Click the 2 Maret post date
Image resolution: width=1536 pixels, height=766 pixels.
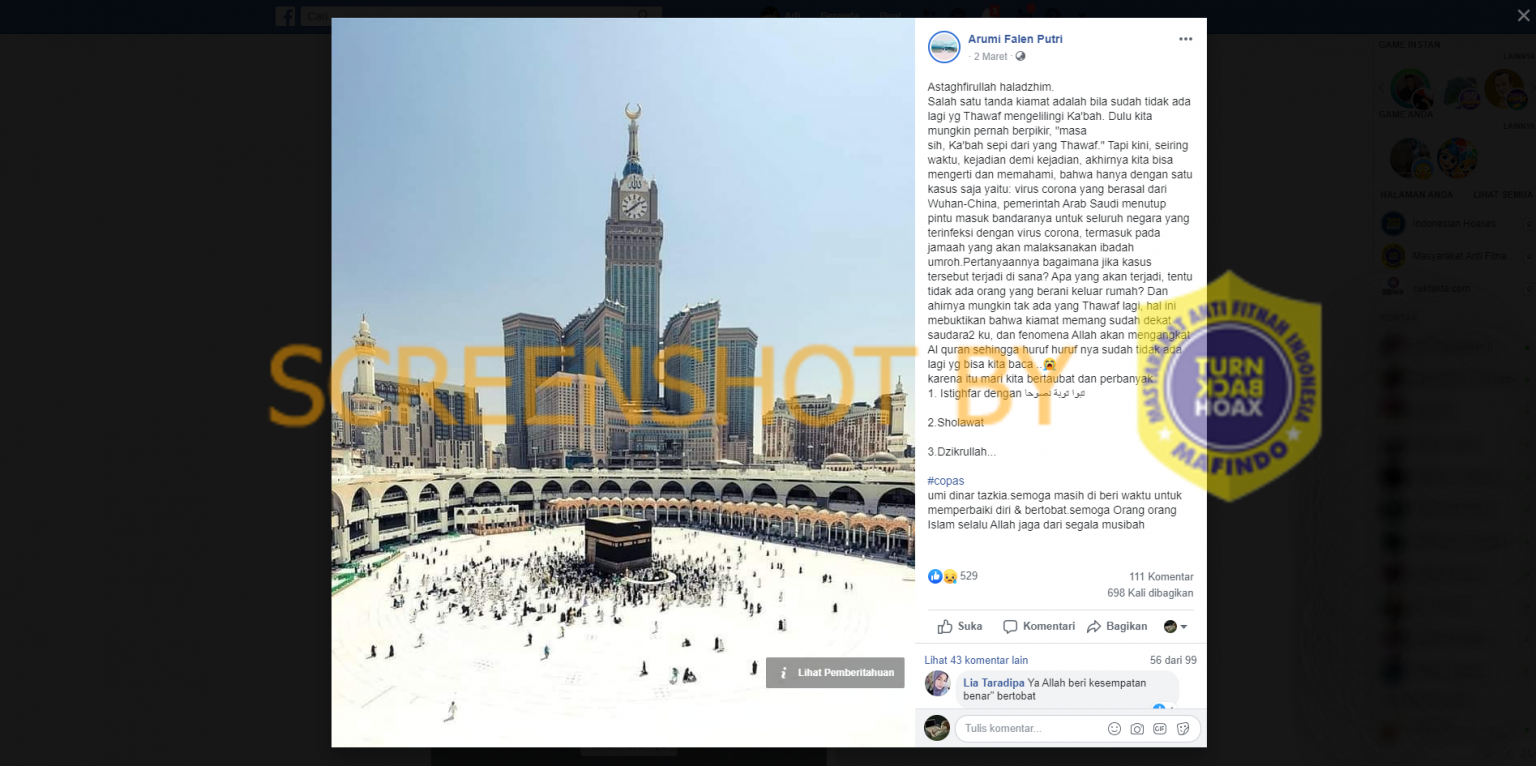991,57
